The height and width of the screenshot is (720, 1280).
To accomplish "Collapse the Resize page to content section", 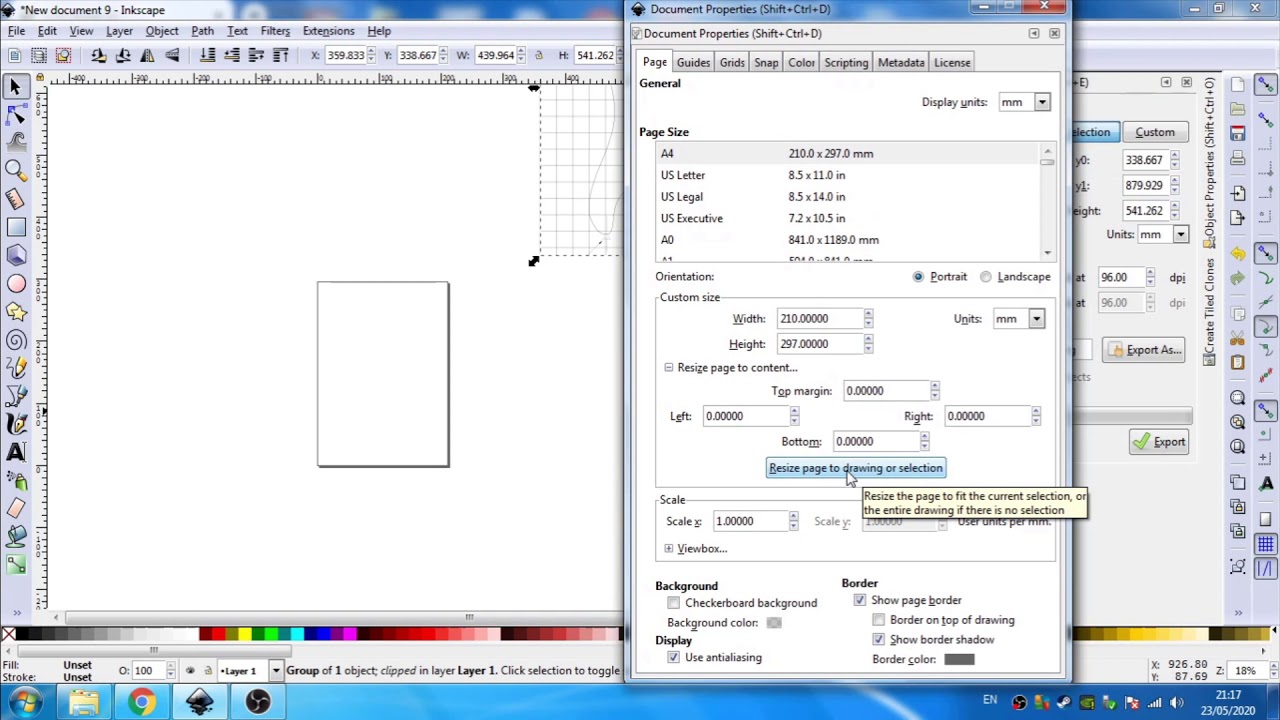I will pyautogui.click(x=669, y=368).
